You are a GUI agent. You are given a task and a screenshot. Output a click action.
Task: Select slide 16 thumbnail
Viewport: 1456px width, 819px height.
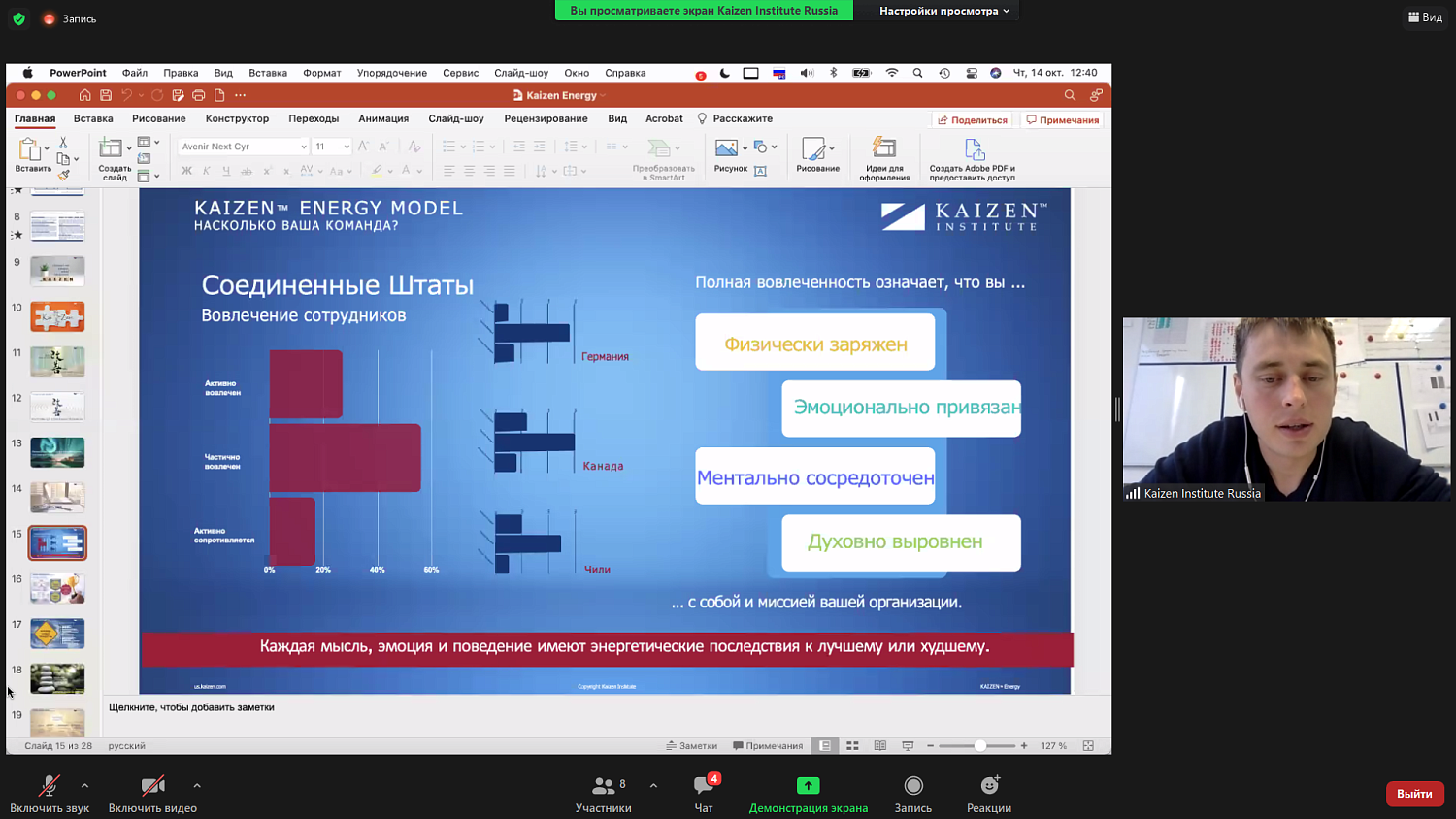point(57,588)
